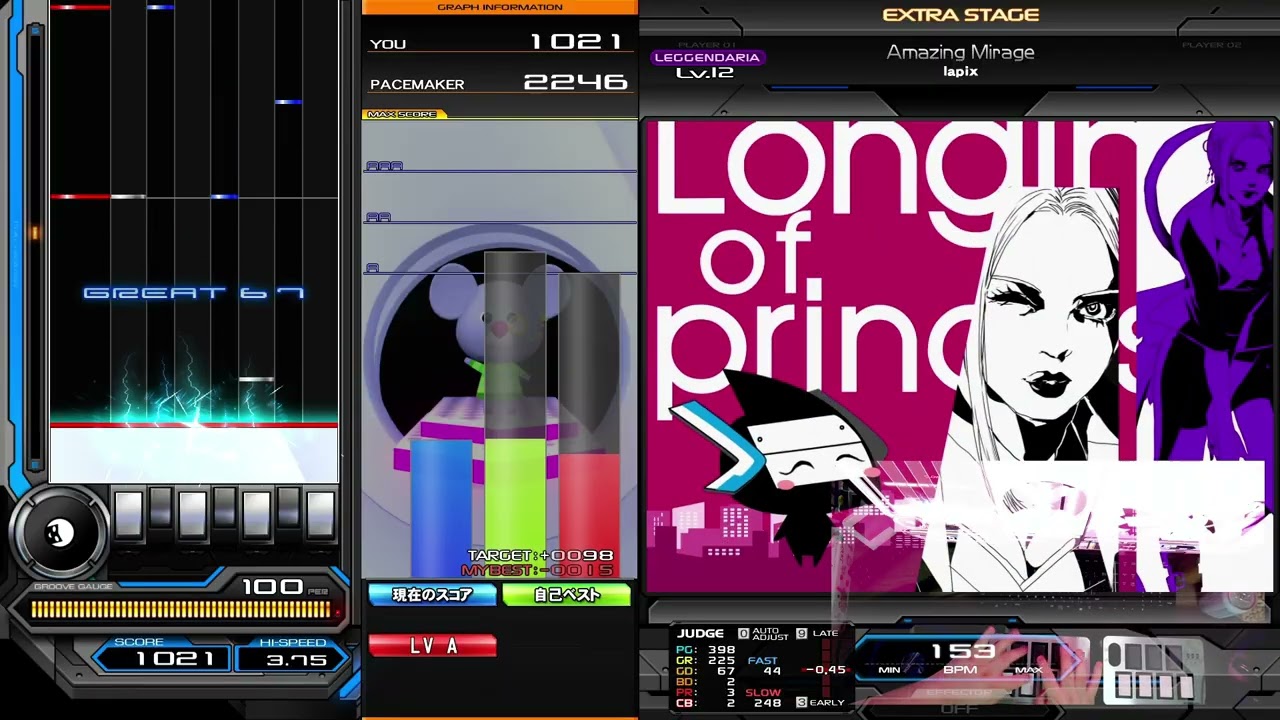Click the TARGET:+0098 readout

[540, 556]
